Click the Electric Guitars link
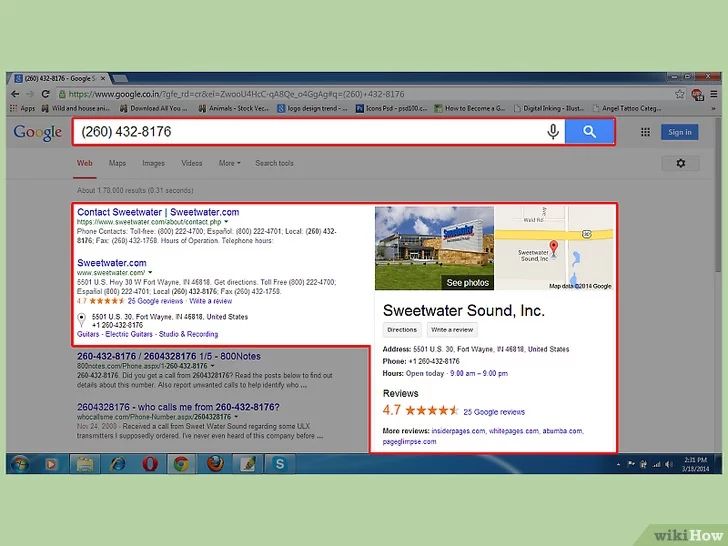Image resolution: width=728 pixels, height=546 pixels. pyautogui.click(x=129, y=334)
